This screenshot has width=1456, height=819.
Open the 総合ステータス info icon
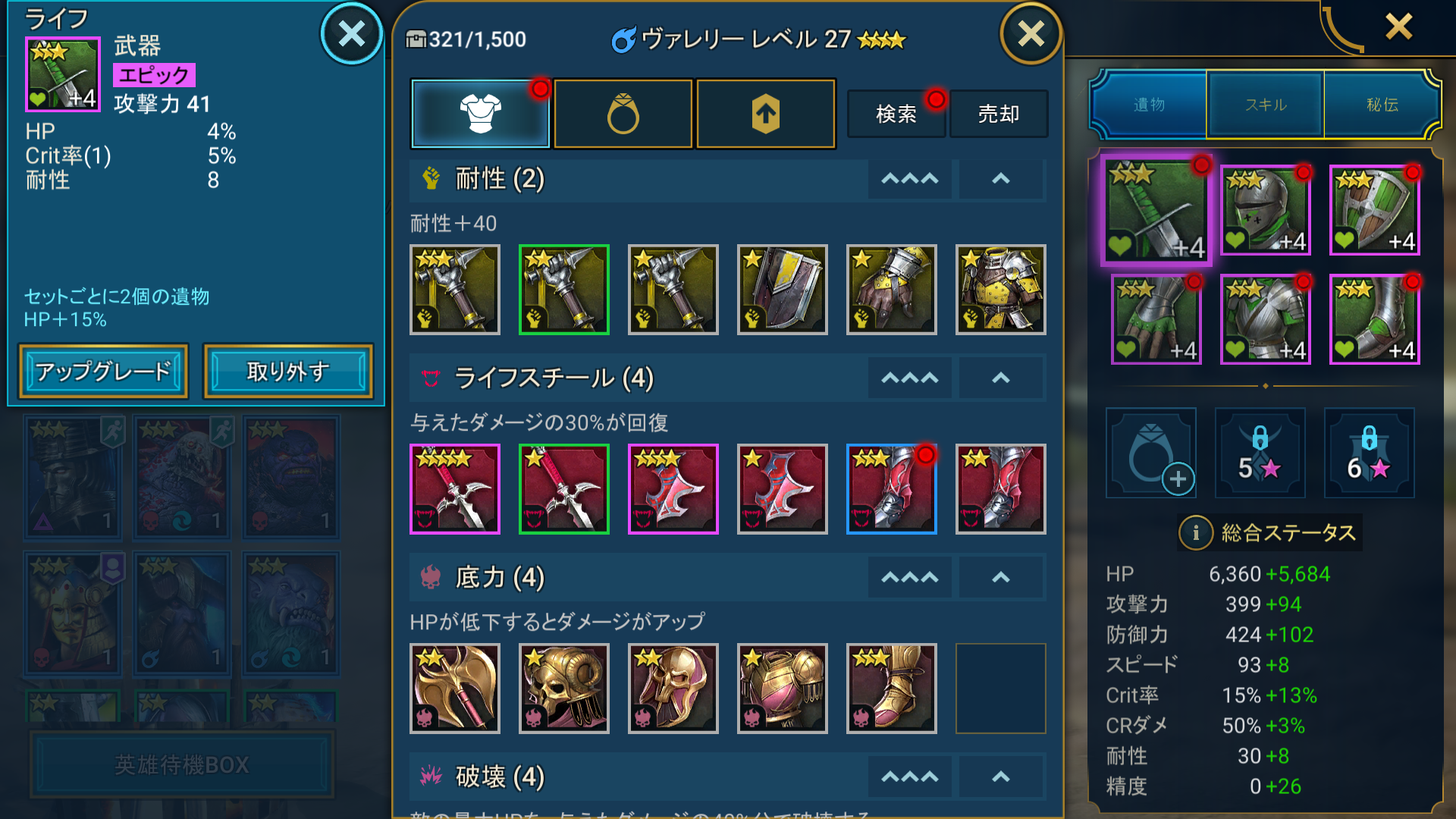(x=1195, y=533)
